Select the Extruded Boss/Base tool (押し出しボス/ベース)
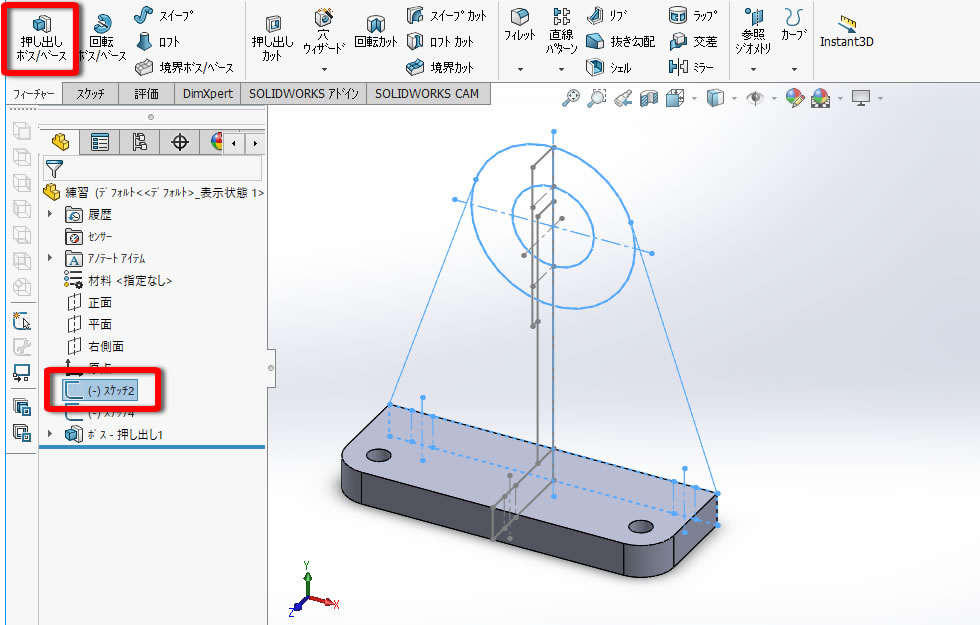Screen dimensions: 980x625 [x=41, y=39]
